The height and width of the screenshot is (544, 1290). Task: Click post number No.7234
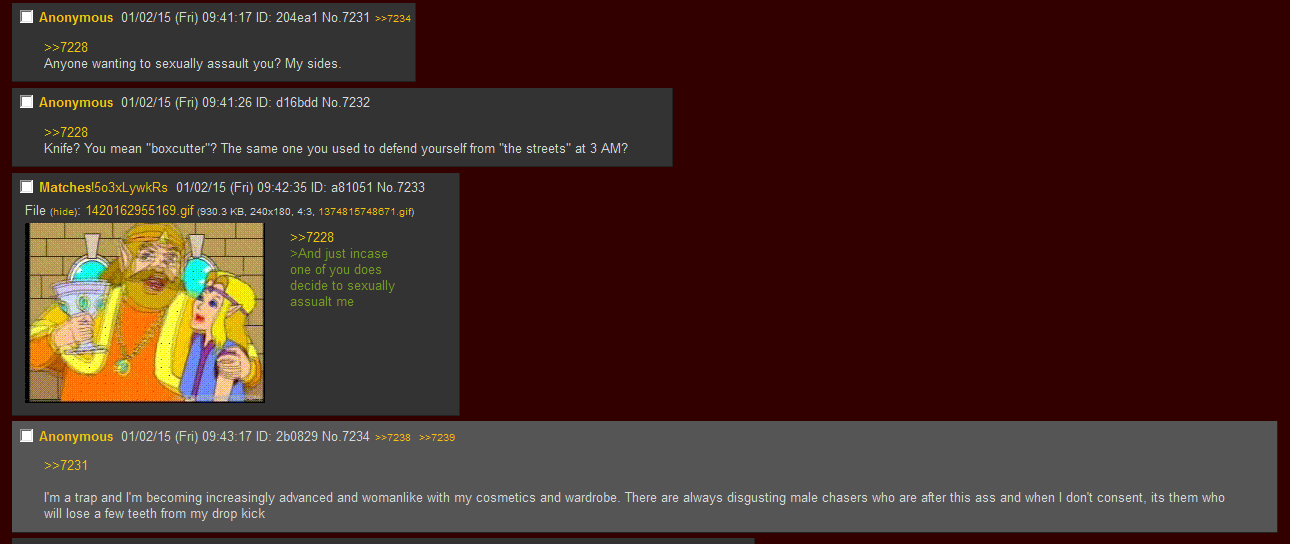[346, 436]
